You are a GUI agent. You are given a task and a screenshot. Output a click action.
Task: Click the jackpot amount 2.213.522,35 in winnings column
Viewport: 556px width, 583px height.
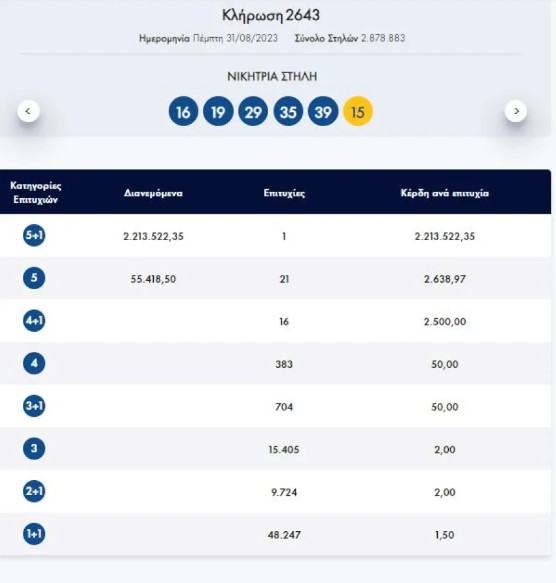(x=445, y=236)
